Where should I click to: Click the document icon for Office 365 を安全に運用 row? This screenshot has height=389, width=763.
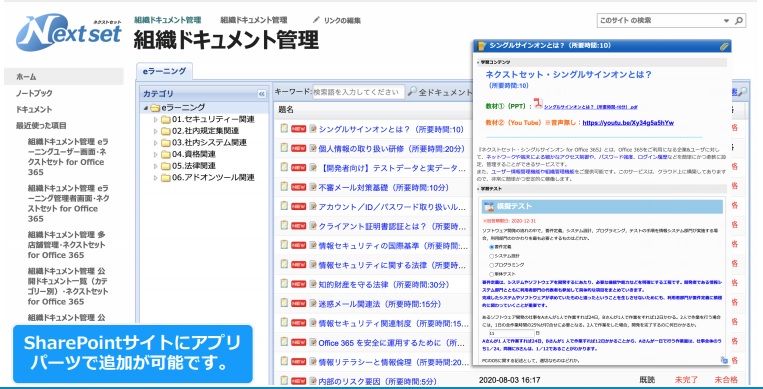click(x=284, y=342)
